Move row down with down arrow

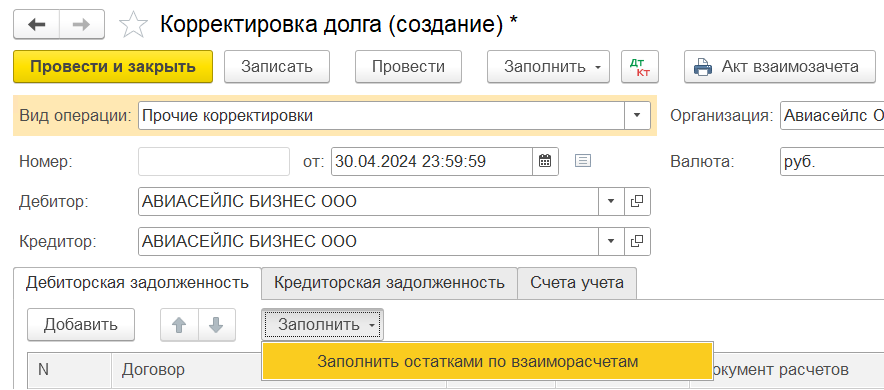click(216, 325)
